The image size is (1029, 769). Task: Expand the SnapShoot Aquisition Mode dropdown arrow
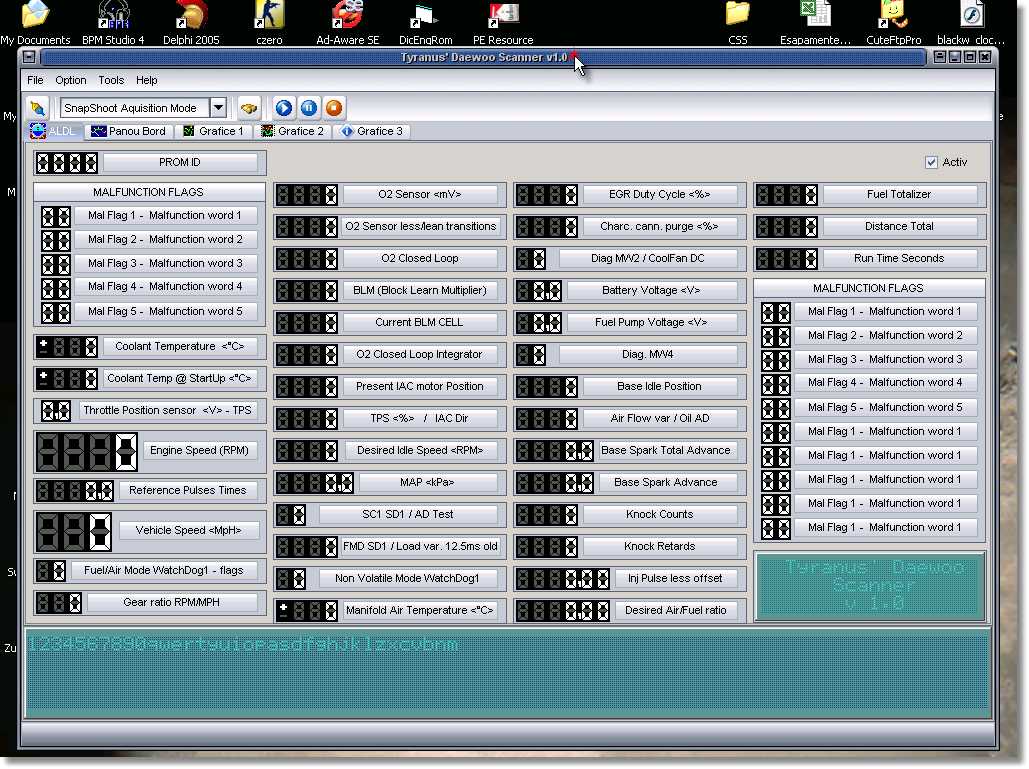[218, 108]
